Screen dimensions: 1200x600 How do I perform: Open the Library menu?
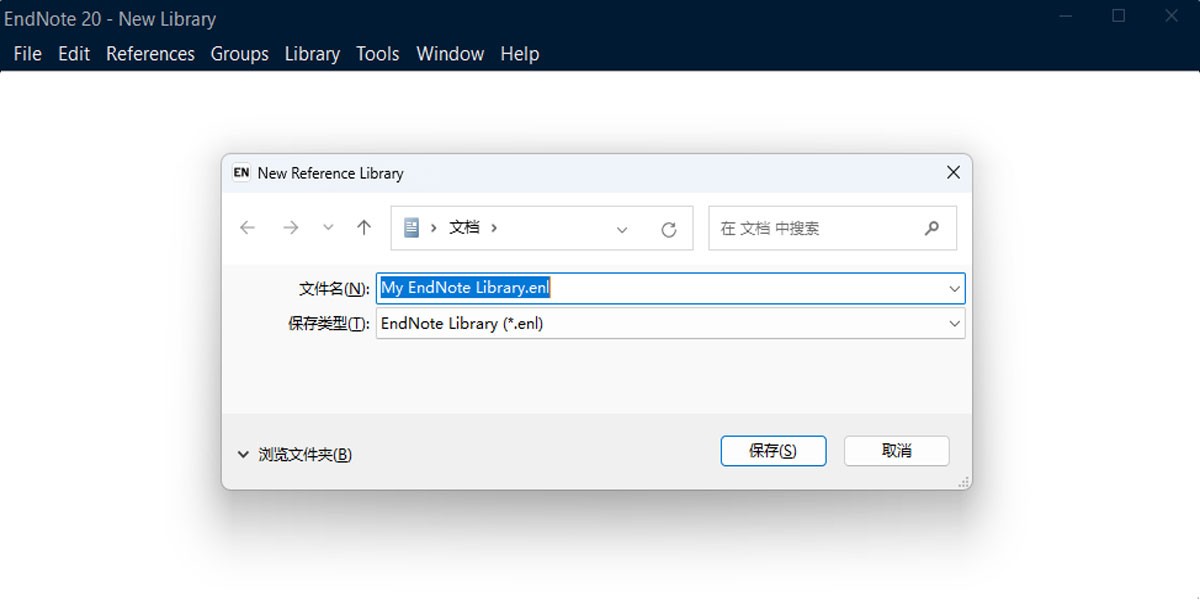pyautogui.click(x=312, y=54)
